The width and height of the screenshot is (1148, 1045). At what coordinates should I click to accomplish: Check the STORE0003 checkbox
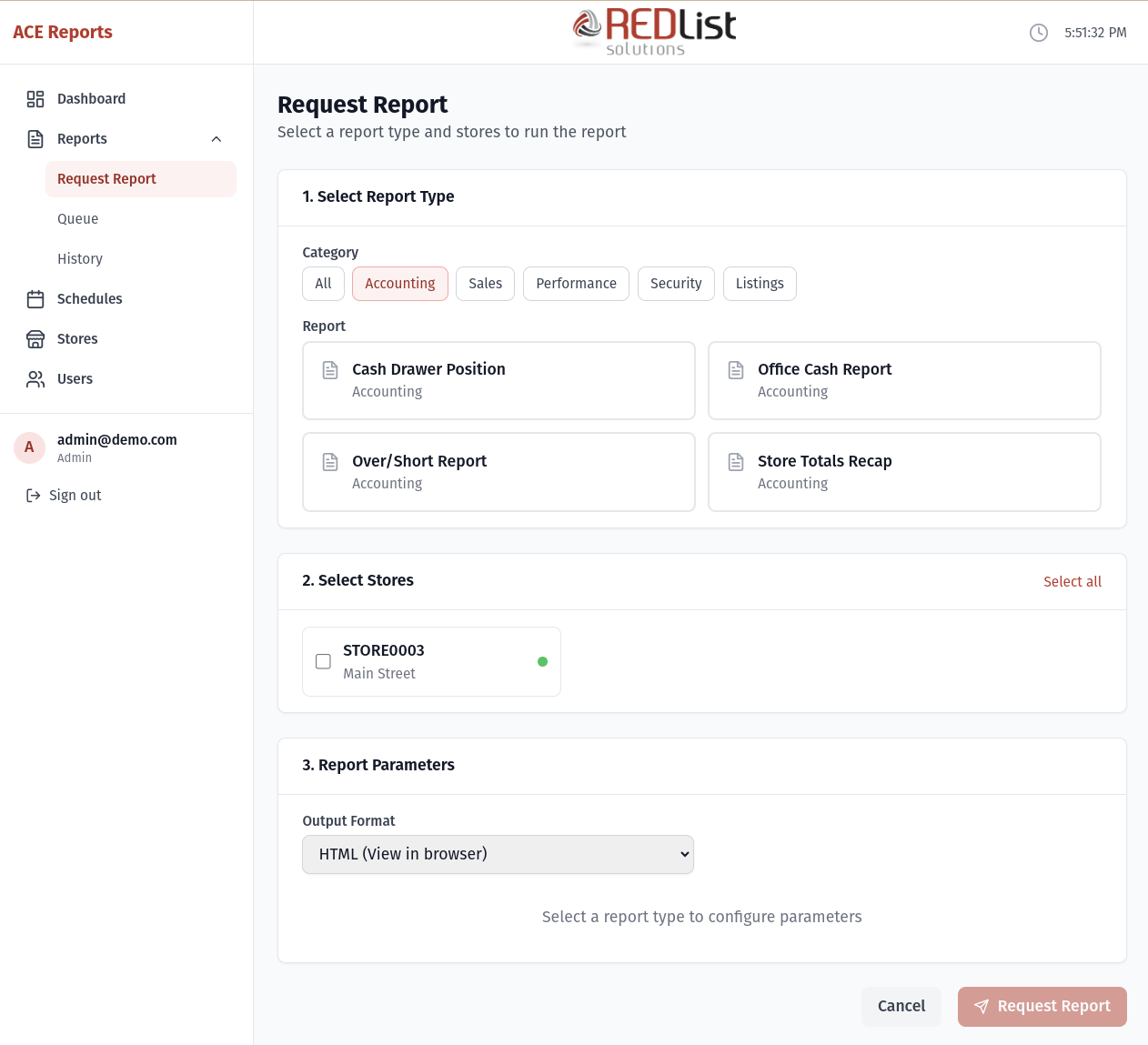point(323,661)
